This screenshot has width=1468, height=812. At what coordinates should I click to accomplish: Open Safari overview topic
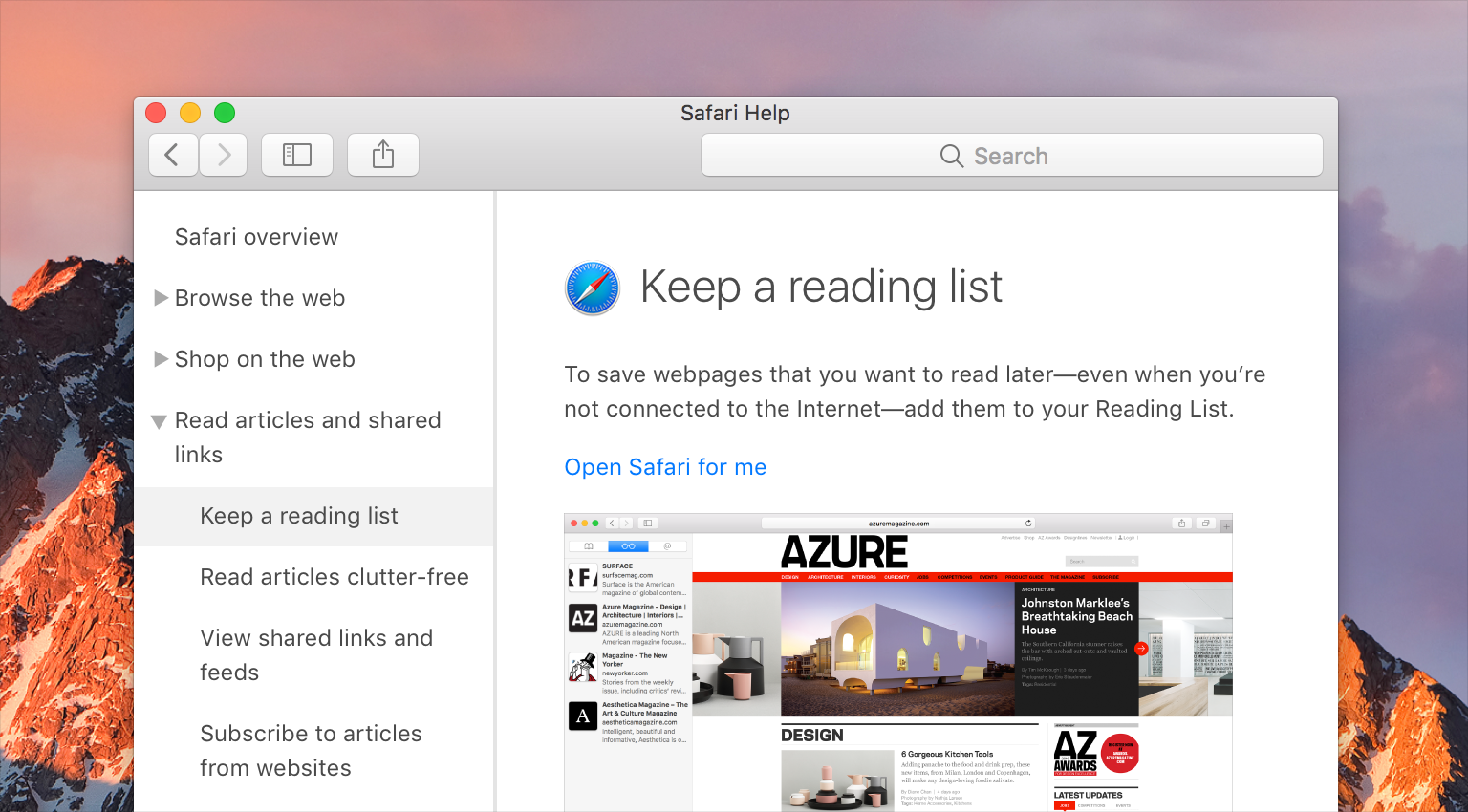pos(256,237)
